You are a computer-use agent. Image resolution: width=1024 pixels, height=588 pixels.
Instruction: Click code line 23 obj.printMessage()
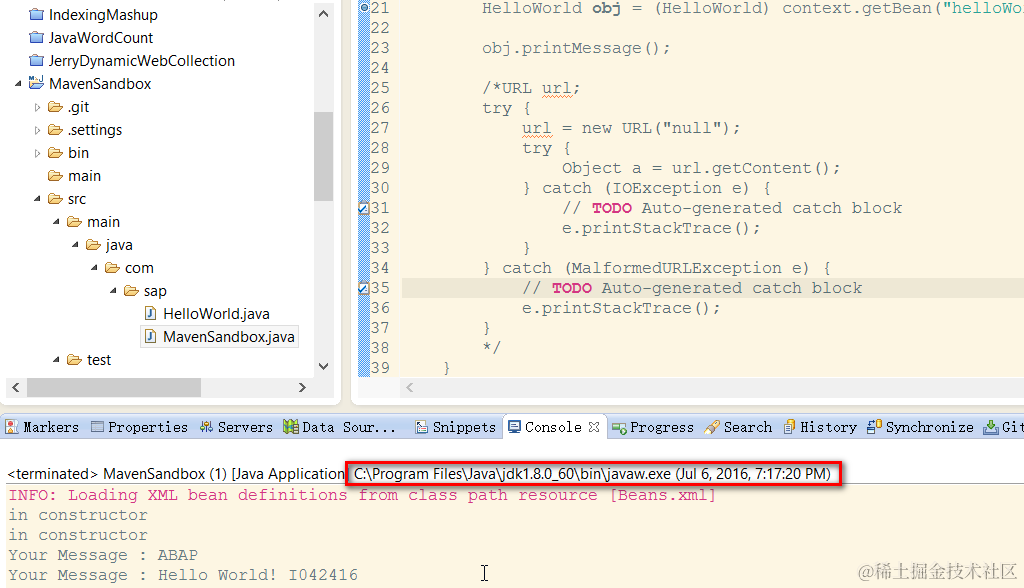tap(576, 48)
